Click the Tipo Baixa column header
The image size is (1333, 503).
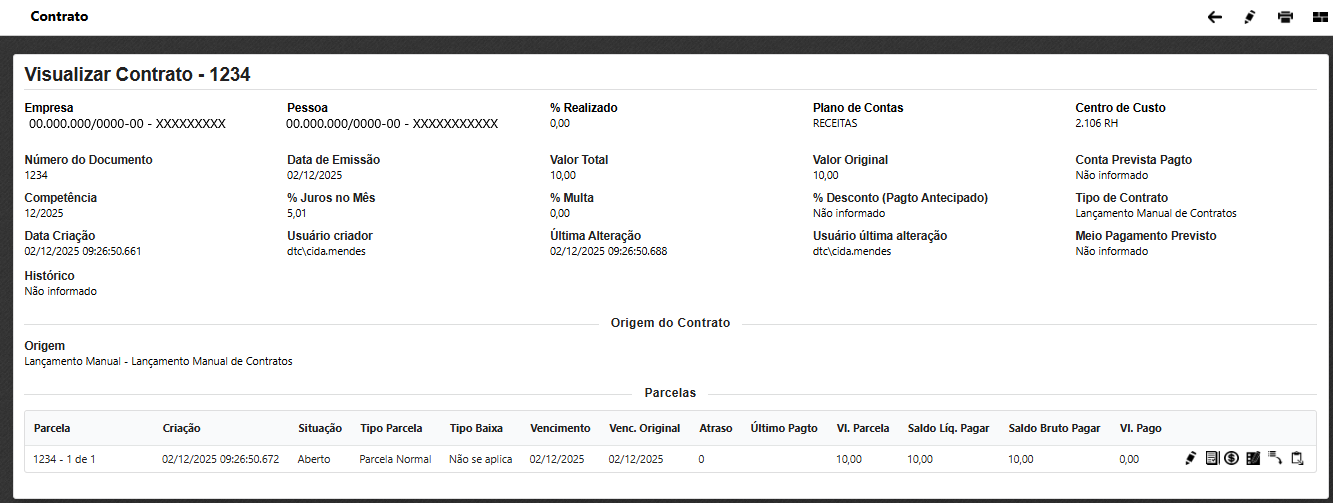[x=476, y=428]
